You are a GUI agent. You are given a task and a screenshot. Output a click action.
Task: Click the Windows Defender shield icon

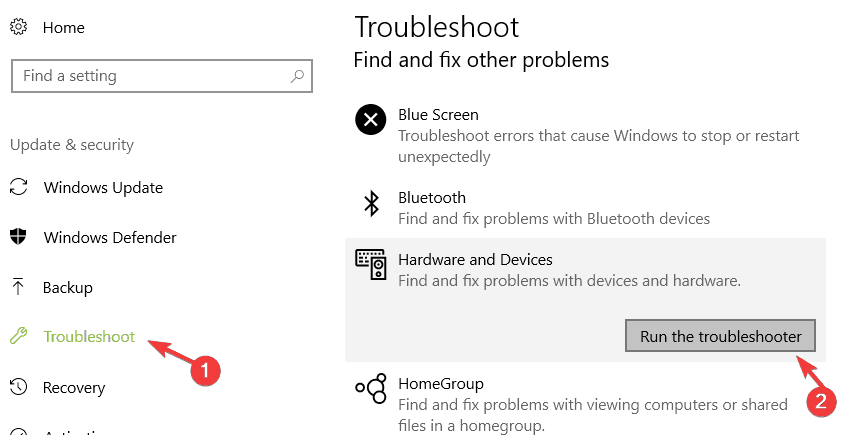point(19,238)
